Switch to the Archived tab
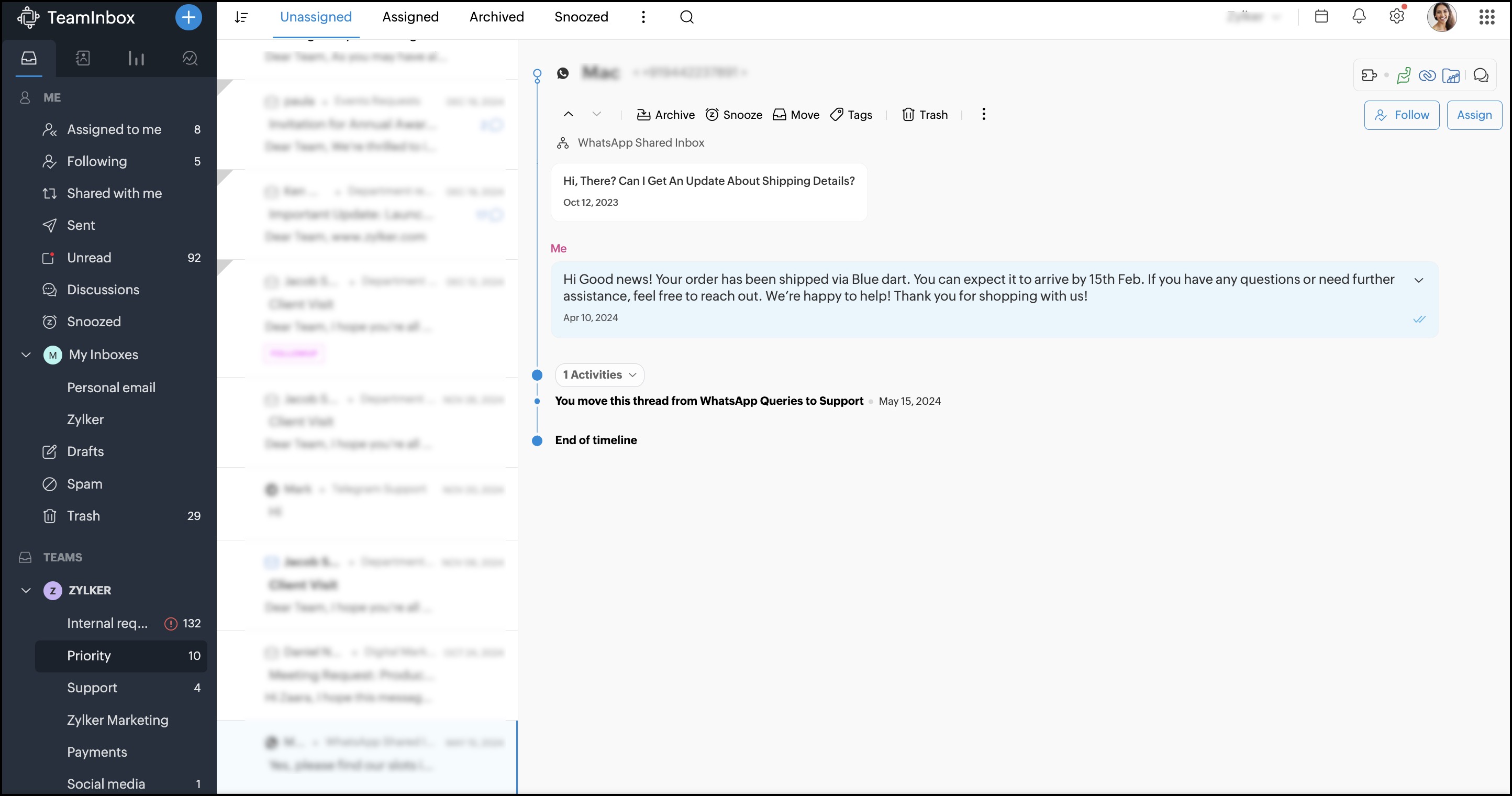Image resolution: width=1512 pixels, height=796 pixels. click(496, 17)
